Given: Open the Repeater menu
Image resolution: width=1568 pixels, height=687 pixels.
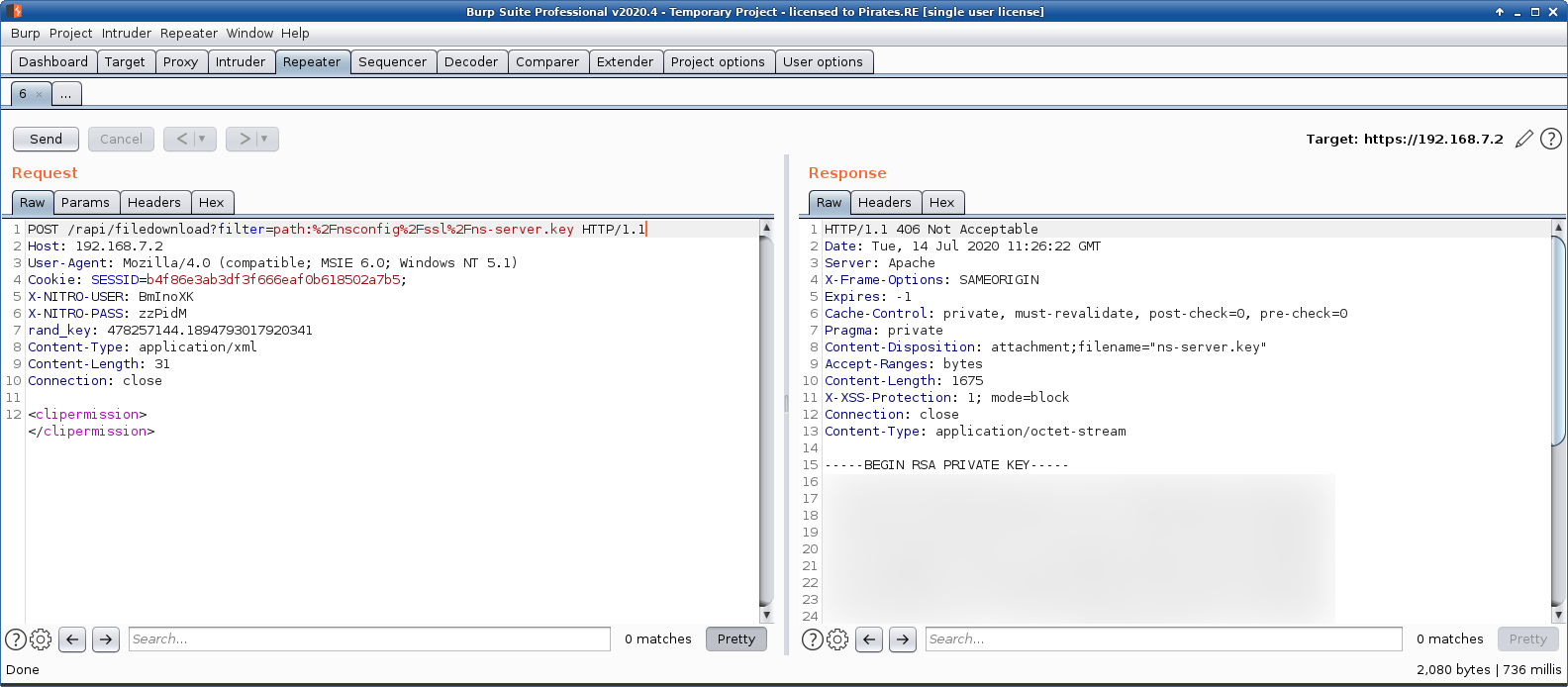Looking at the screenshot, I should point(189,33).
